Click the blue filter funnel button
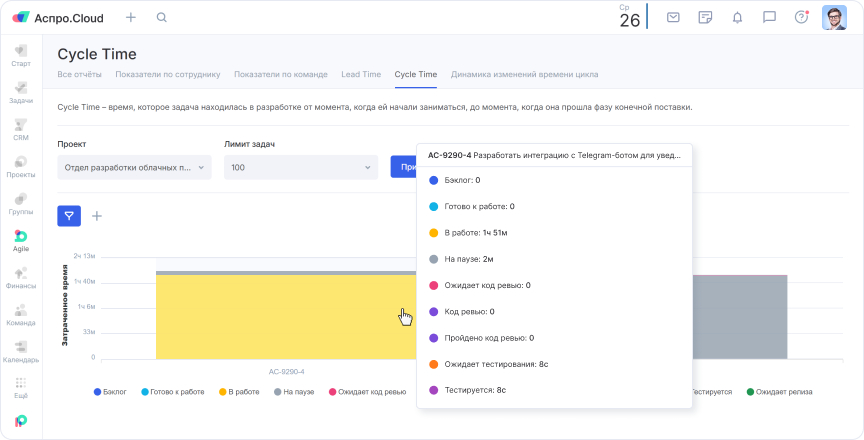Image resolution: width=864 pixels, height=440 pixels. pyautogui.click(x=69, y=215)
